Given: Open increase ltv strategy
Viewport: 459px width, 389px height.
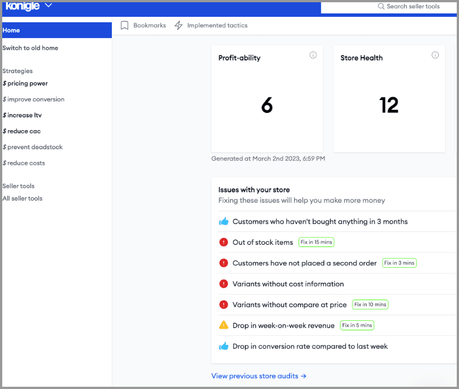Looking at the screenshot, I should click(22, 115).
